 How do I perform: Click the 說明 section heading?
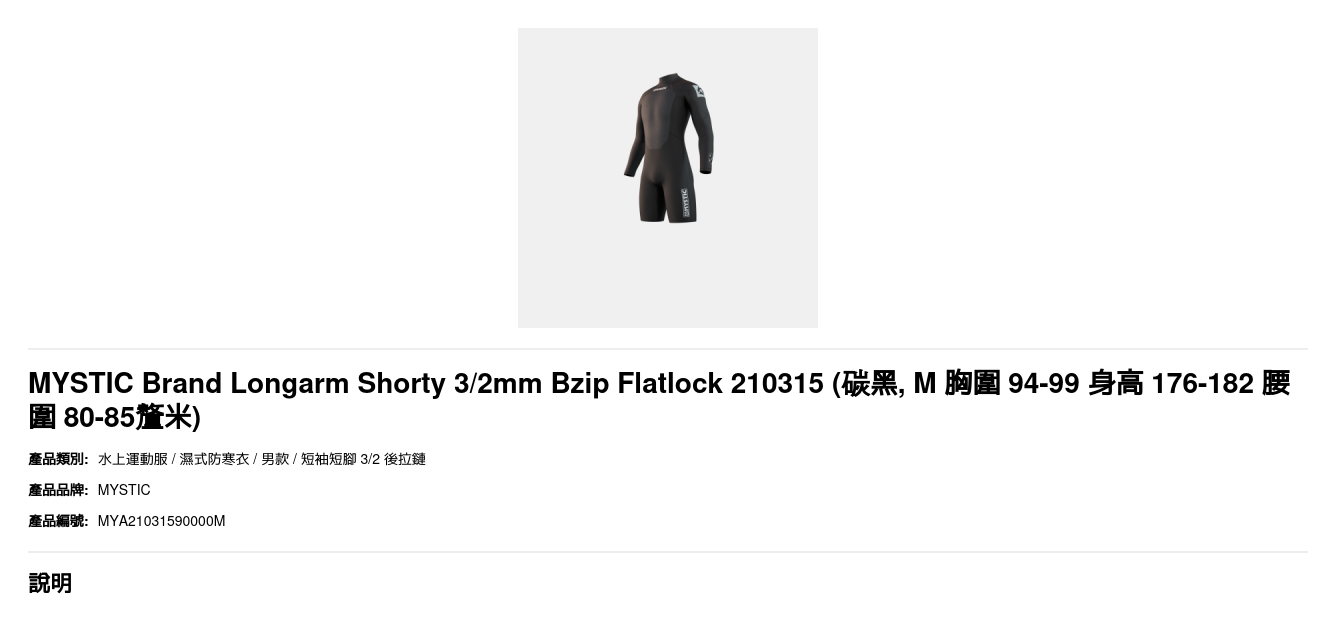(50, 583)
